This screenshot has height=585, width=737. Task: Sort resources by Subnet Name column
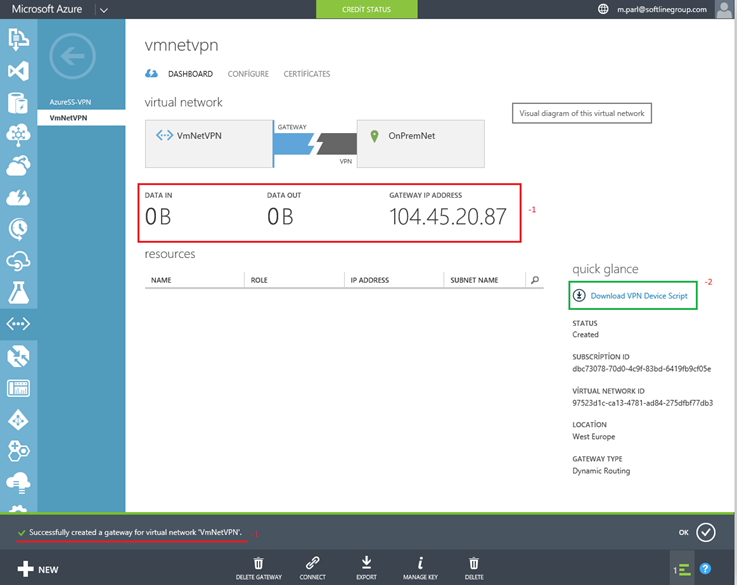click(x=474, y=280)
